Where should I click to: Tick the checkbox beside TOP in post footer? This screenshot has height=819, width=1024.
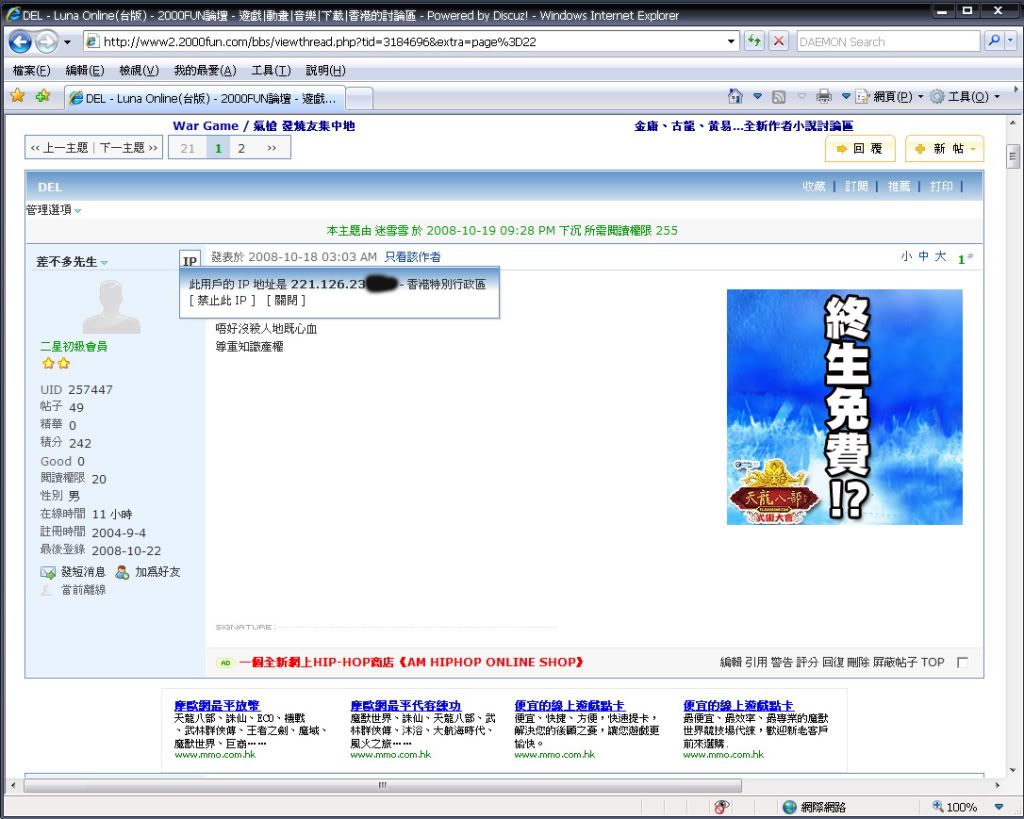pos(962,662)
